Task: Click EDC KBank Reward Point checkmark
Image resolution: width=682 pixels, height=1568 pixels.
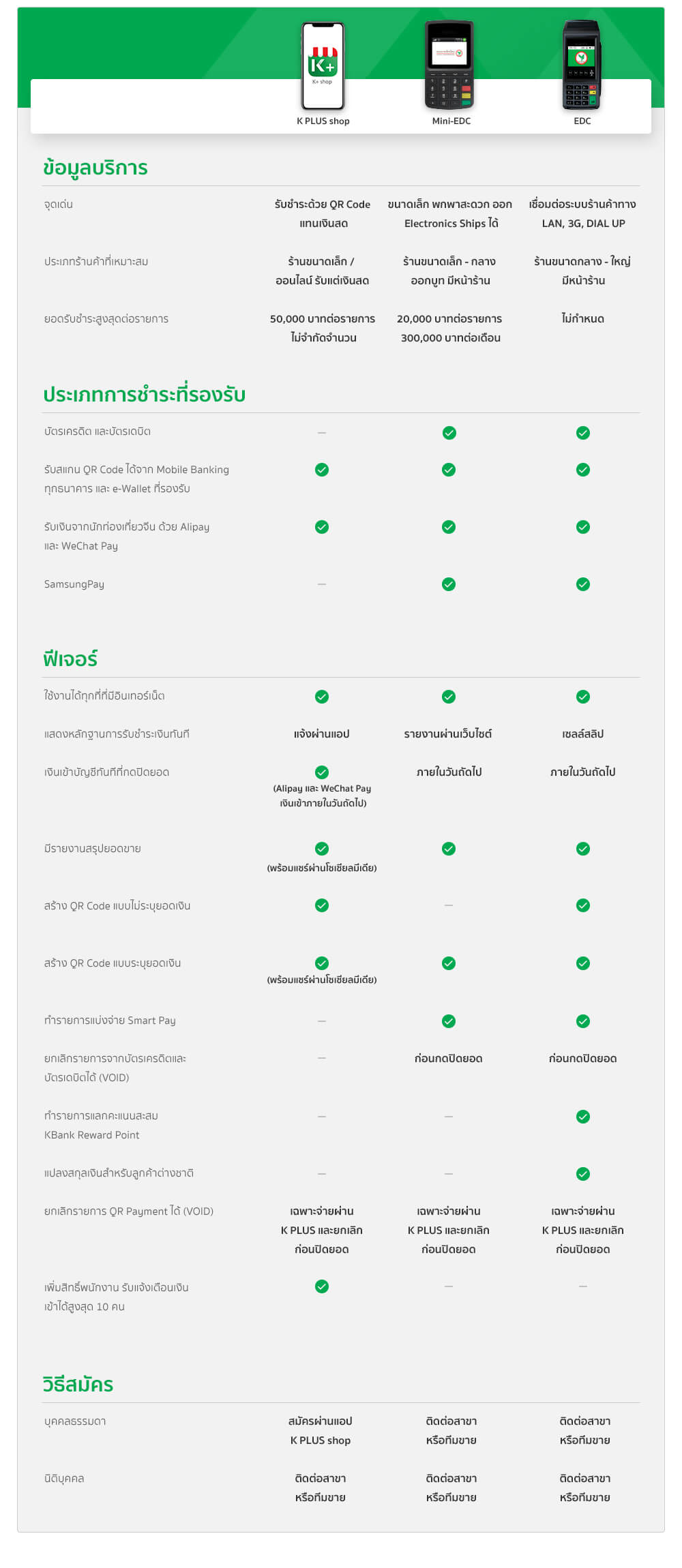Action: click(582, 1117)
